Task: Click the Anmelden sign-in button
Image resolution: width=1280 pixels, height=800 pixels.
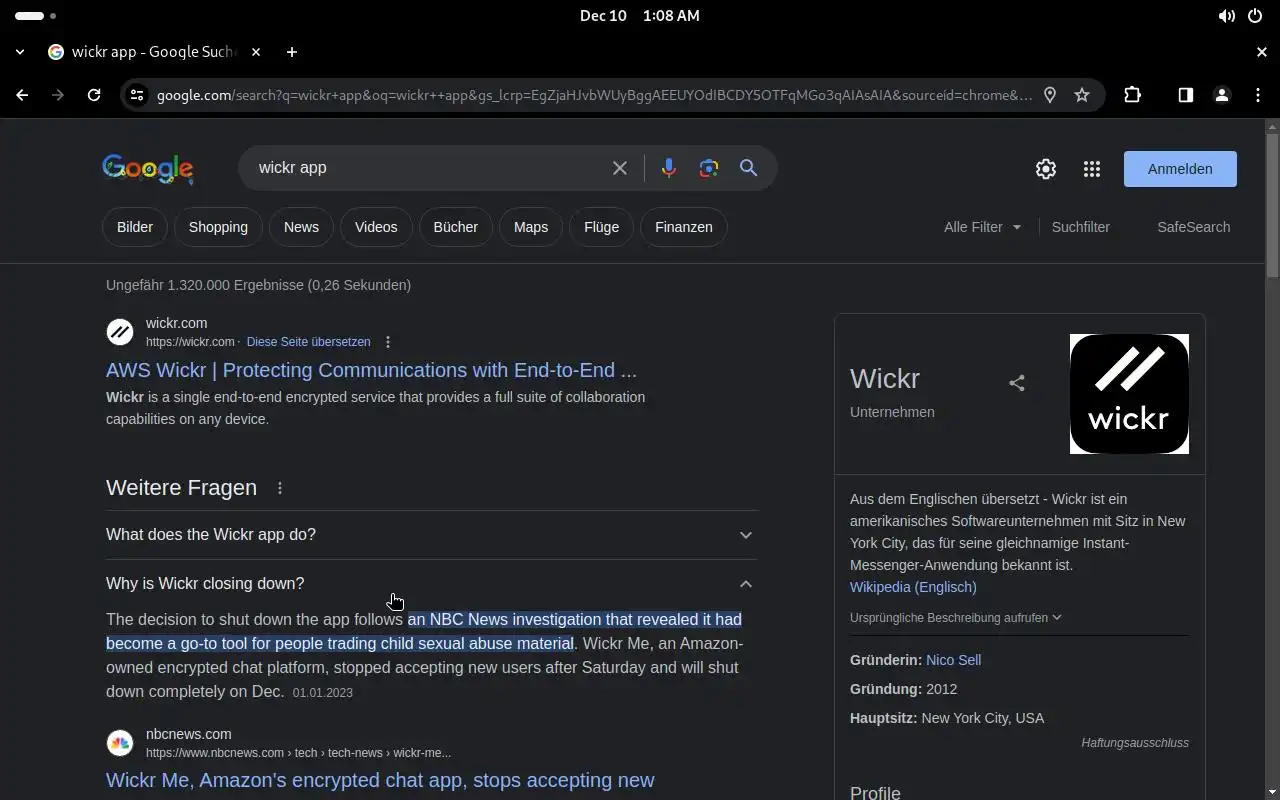Action: (x=1180, y=169)
